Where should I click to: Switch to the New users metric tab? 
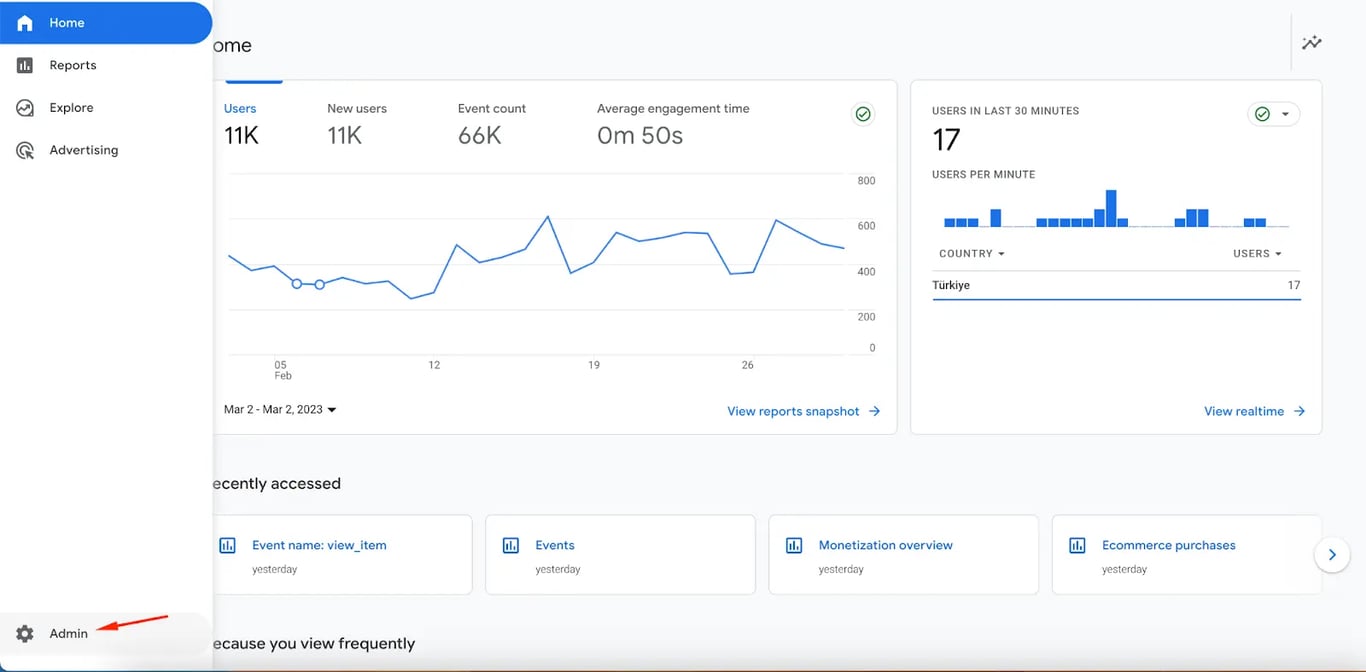click(x=357, y=122)
